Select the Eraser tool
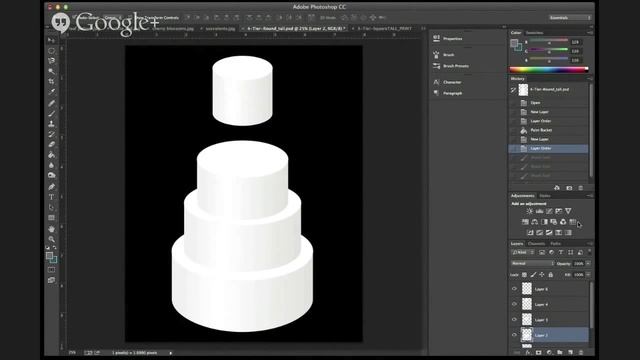The width and height of the screenshot is (640, 360). click(51, 144)
